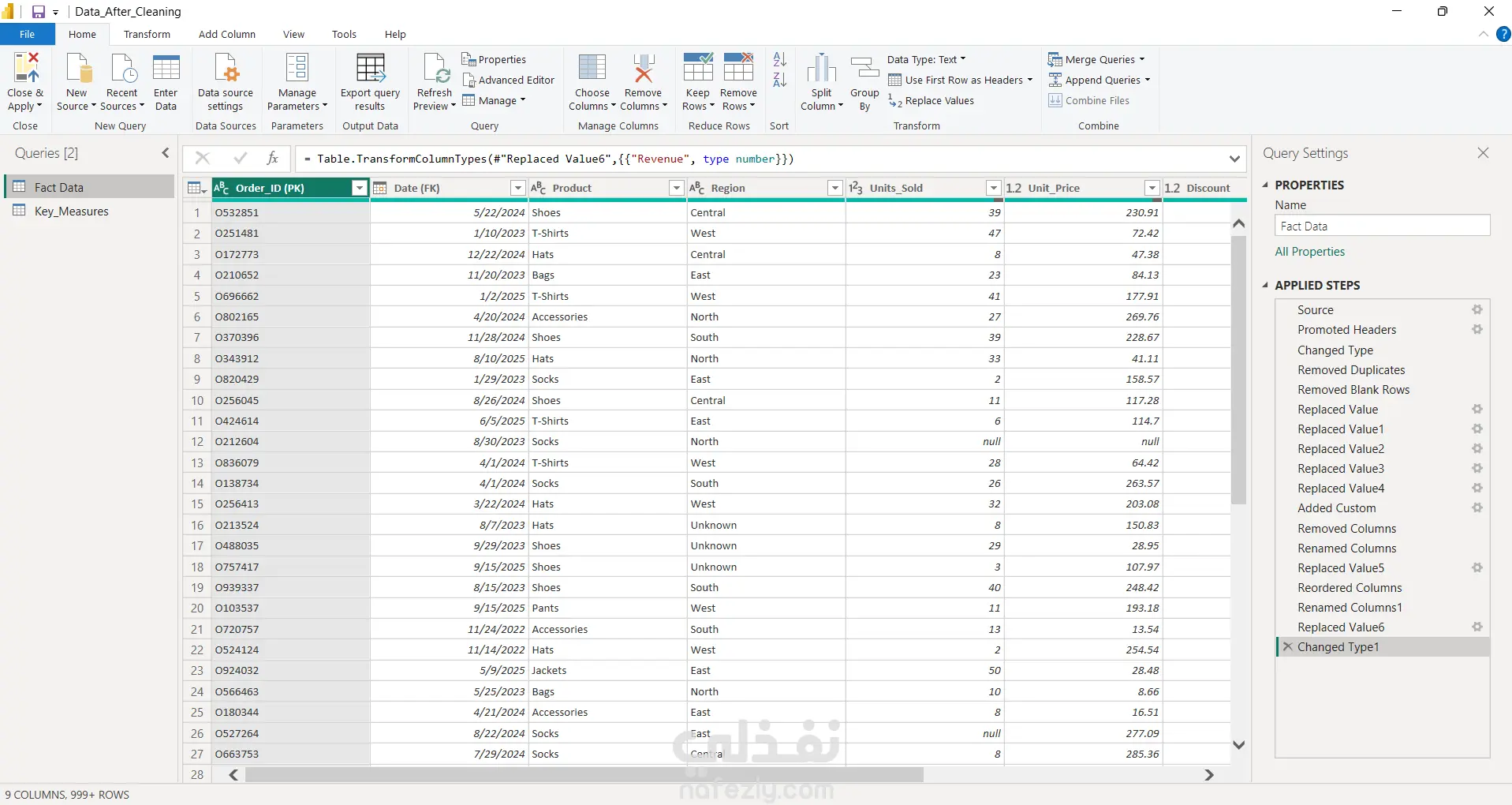This screenshot has height=805, width=1512.
Task: Open the Advanced Editor
Action: click(509, 80)
